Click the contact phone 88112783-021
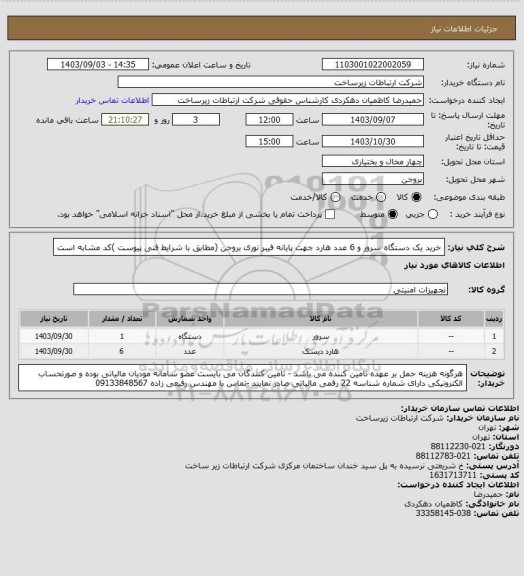The height and width of the screenshot is (576, 524). (x=443, y=456)
